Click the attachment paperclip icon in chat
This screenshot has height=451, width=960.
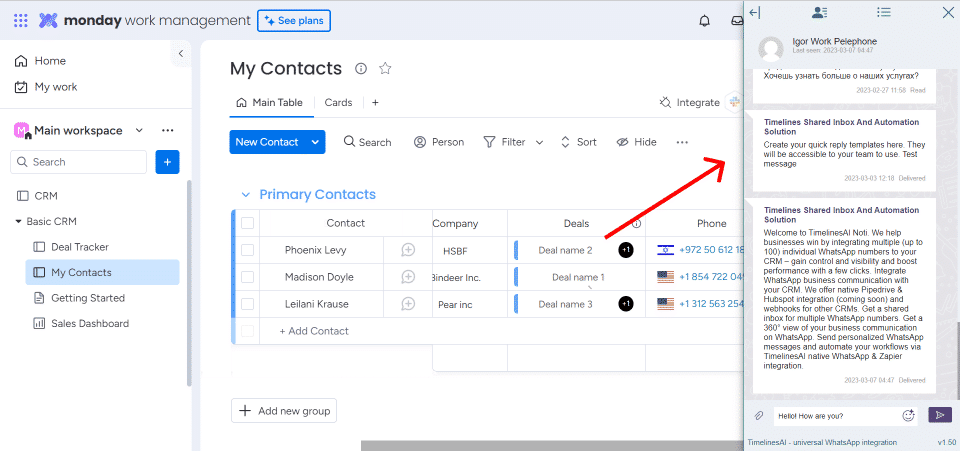click(x=759, y=415)
